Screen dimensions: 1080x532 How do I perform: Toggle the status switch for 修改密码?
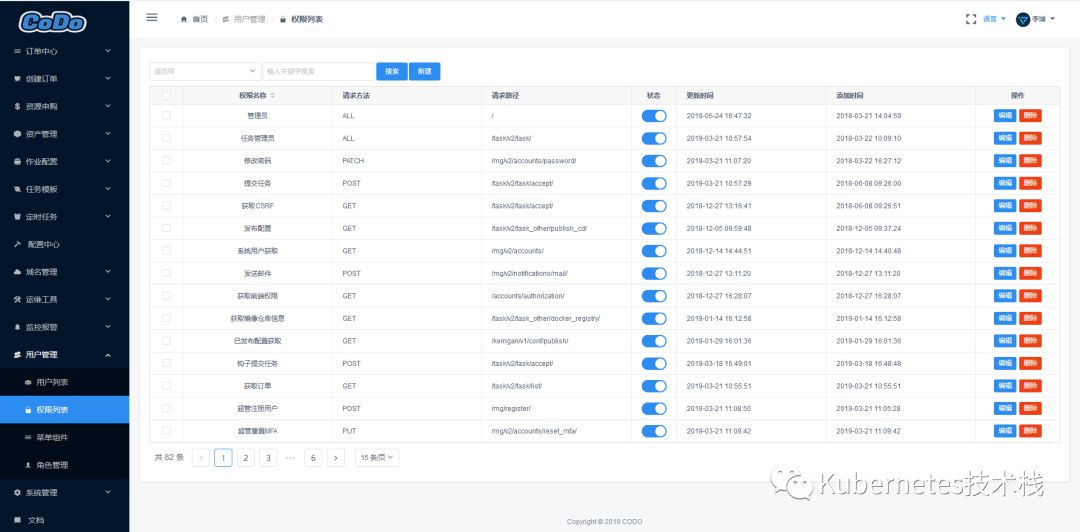pyautogui.click(x=654, y=161)
